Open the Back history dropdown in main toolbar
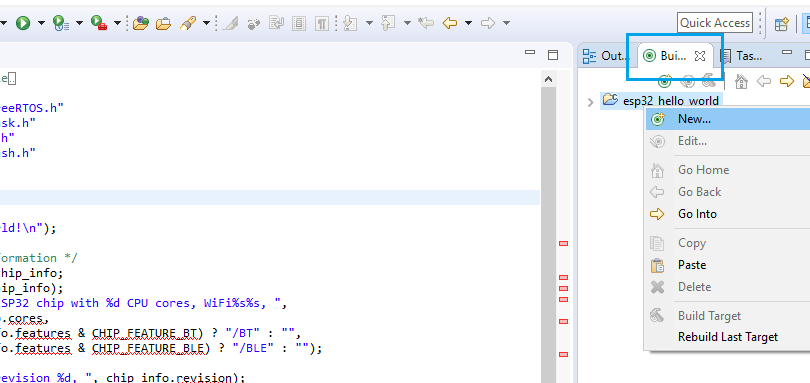The width and height of the screenshot is (810, 383). 469,23
